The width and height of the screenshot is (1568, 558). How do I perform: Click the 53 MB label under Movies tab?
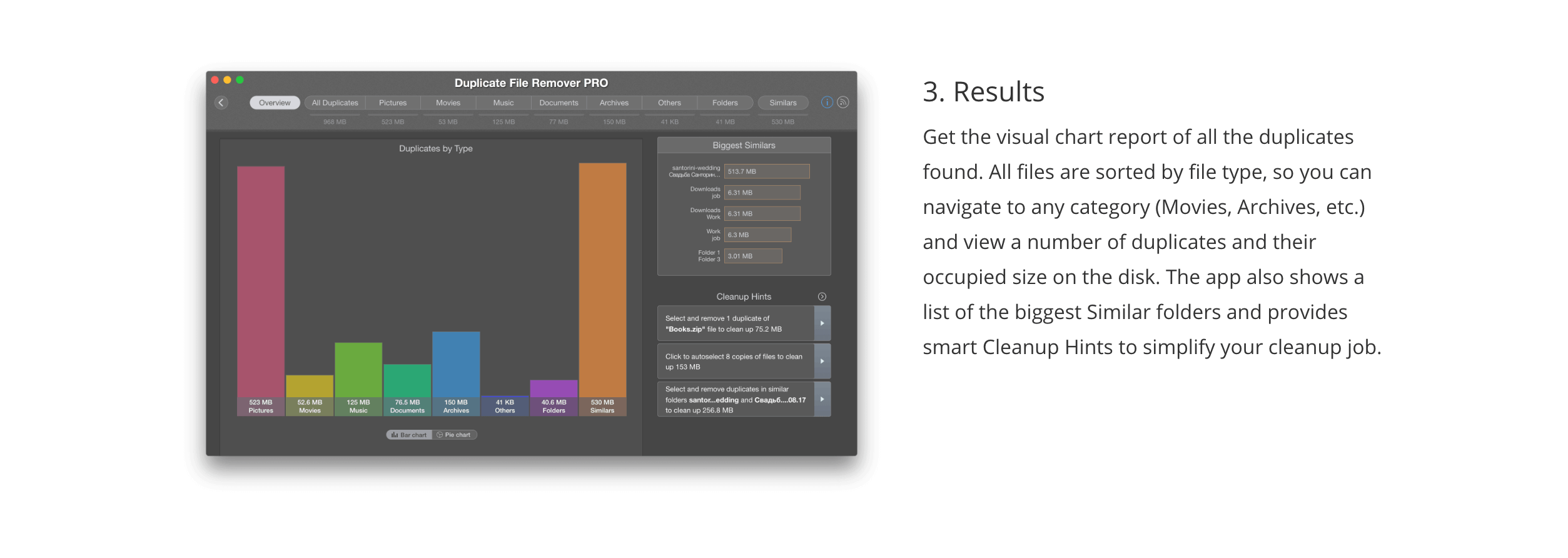(x=448, y=122)
